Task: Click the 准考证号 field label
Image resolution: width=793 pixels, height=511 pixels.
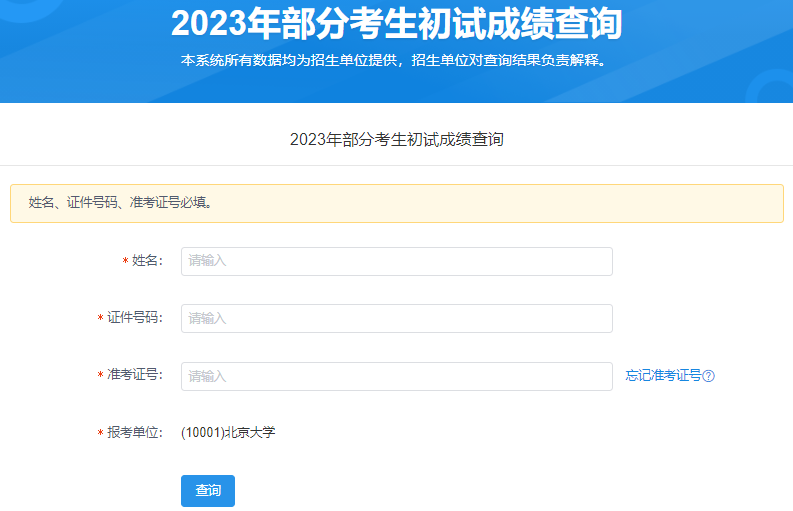Action: pyautogui.click(x=135, y=375)
